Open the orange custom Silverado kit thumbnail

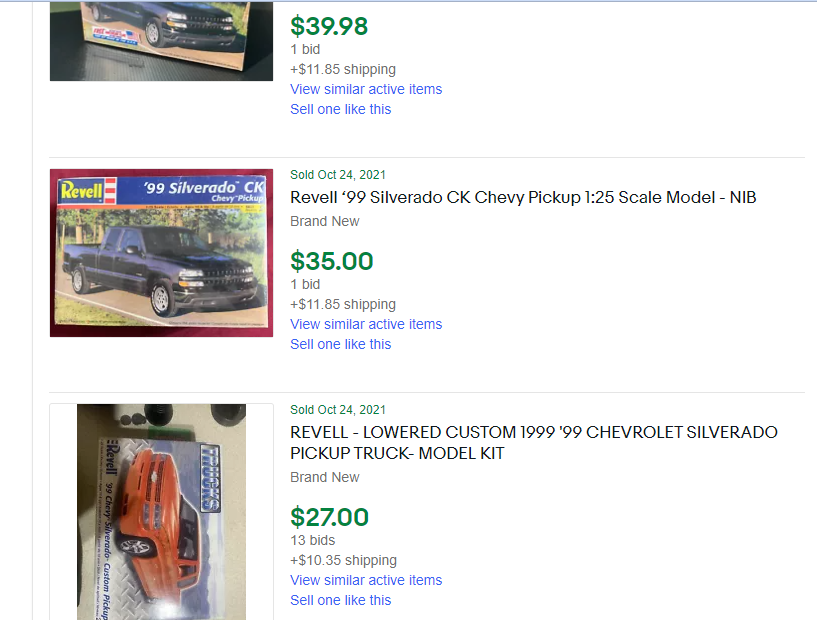coord(161,512)
